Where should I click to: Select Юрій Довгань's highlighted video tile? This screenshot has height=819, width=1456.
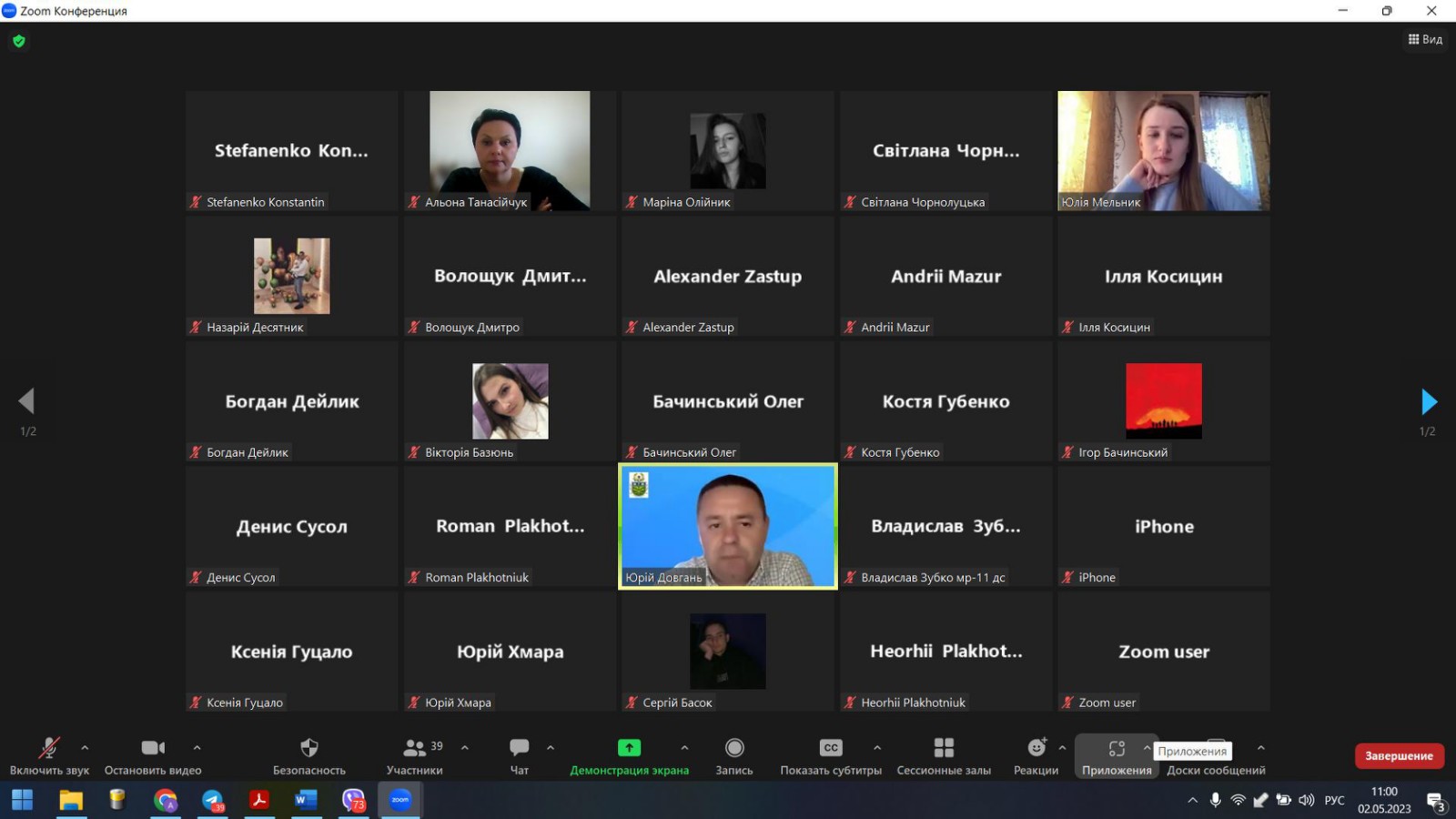[x=727, y=526]
